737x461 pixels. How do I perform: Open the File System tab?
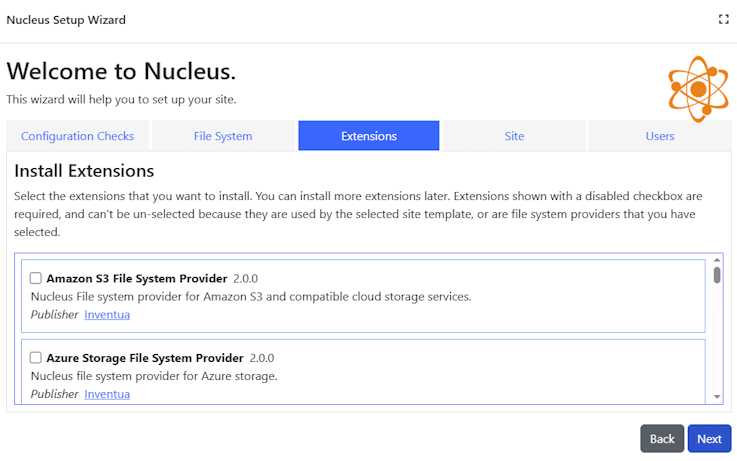(x=223, y=136)
